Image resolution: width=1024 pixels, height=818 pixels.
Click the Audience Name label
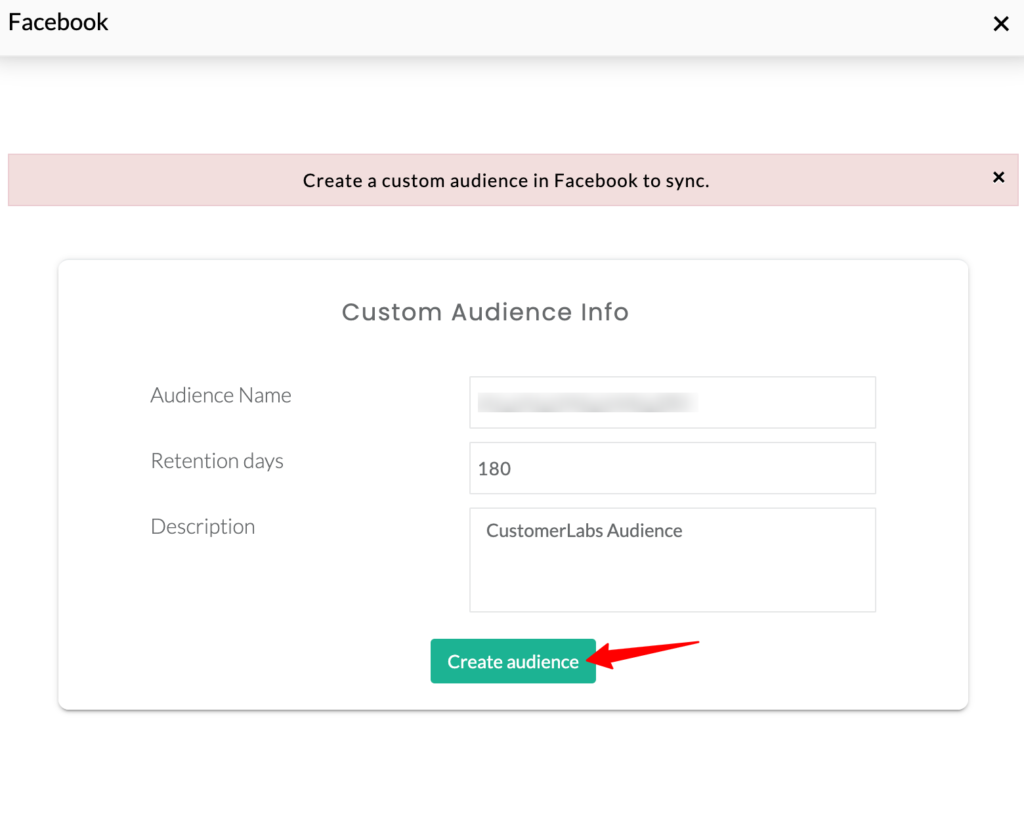point(221,395)
